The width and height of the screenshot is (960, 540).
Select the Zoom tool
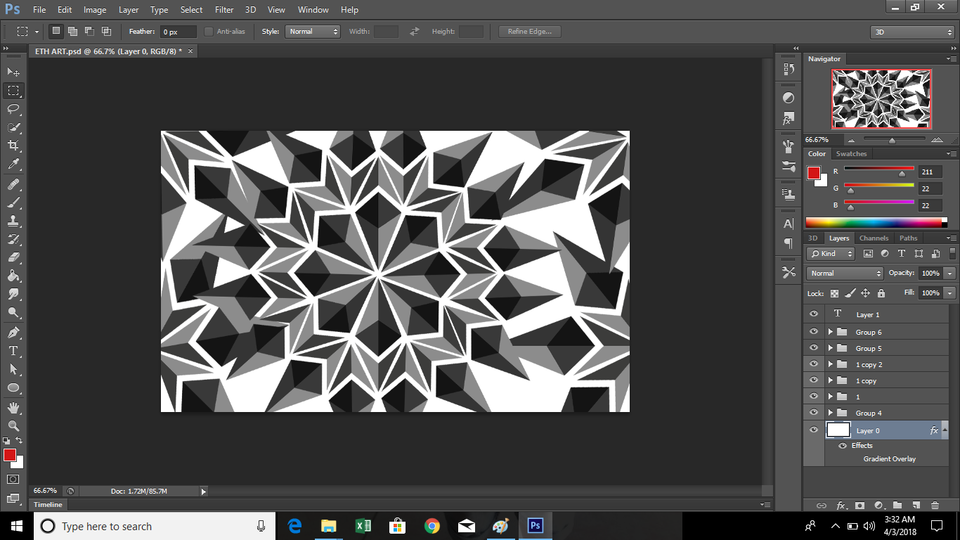[x=14, y=426]
